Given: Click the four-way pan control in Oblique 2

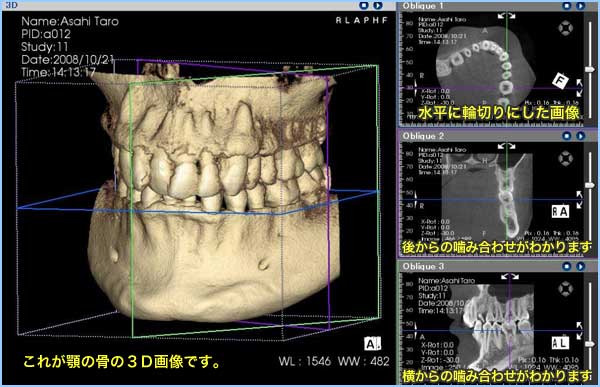Looking at the screenshot, I should click(x=566, y=158).
